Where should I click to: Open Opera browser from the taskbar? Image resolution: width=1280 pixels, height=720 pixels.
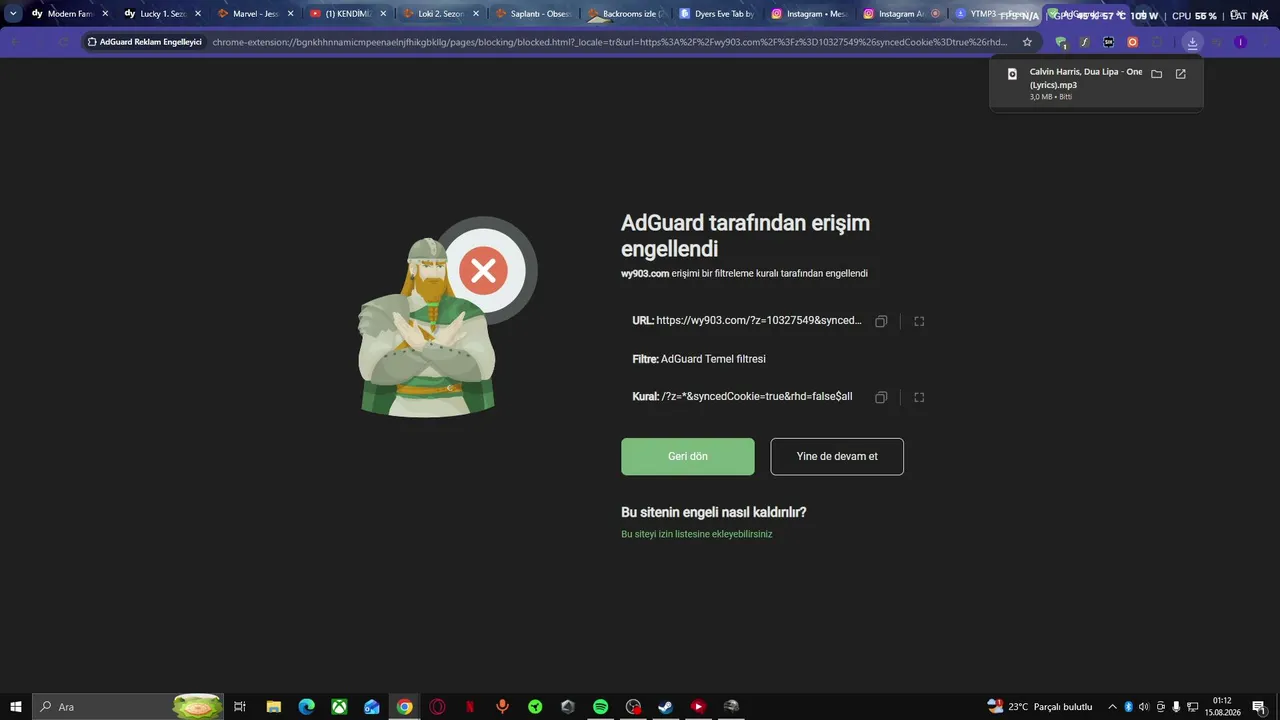point(437,707)
